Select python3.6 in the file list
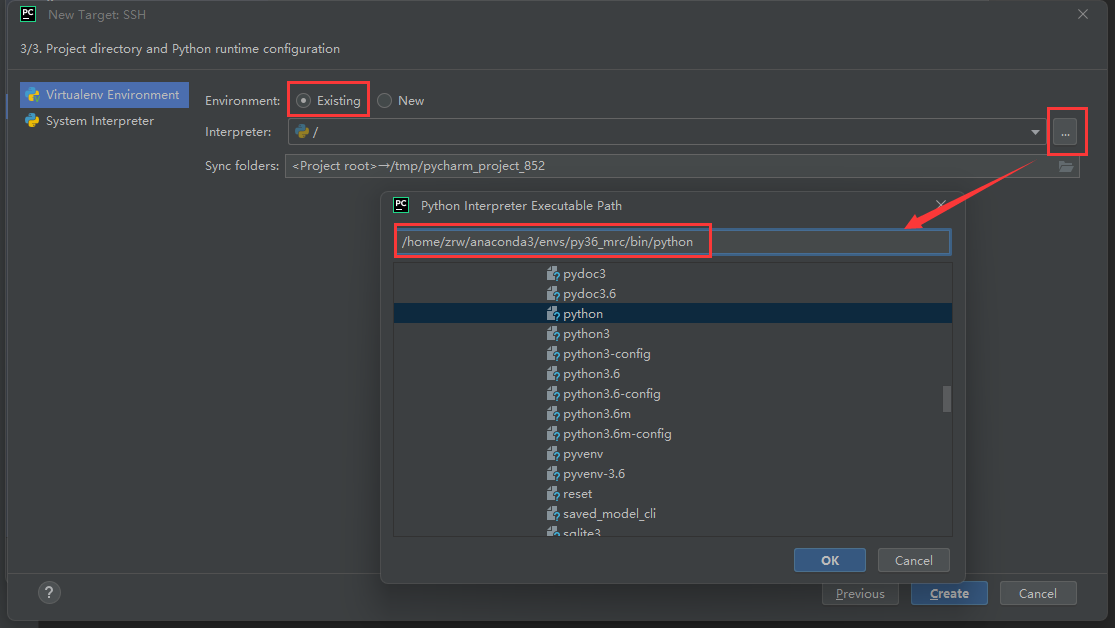This screenshot has width=1115, height=628. click(591, 374)
